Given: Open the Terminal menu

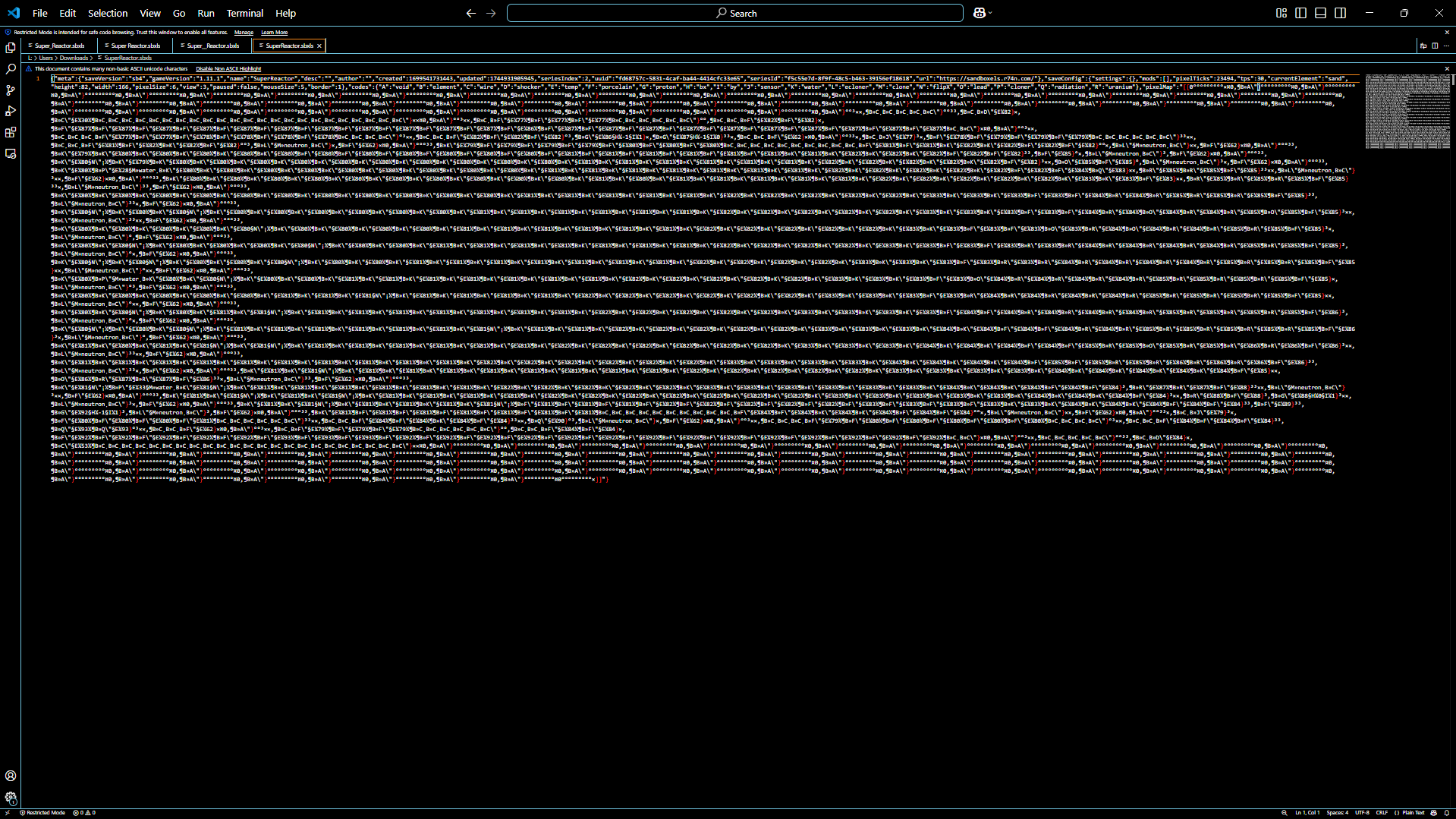Looking at the screenshot, I should point(245,13).
